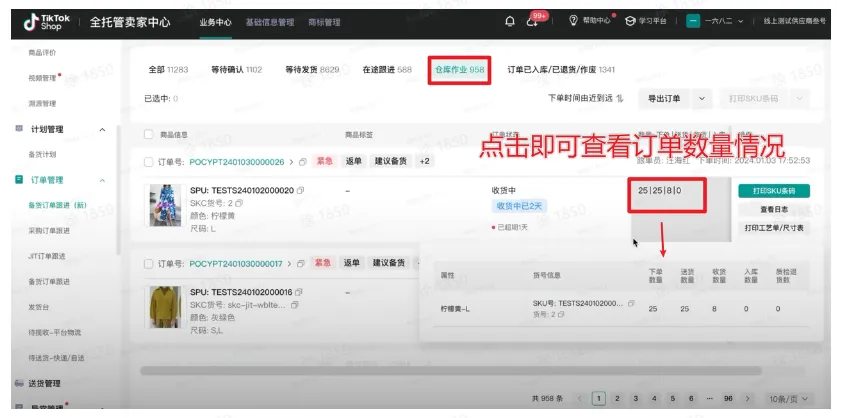Click the 计划管理 sidebar icon

click(19, 129)
